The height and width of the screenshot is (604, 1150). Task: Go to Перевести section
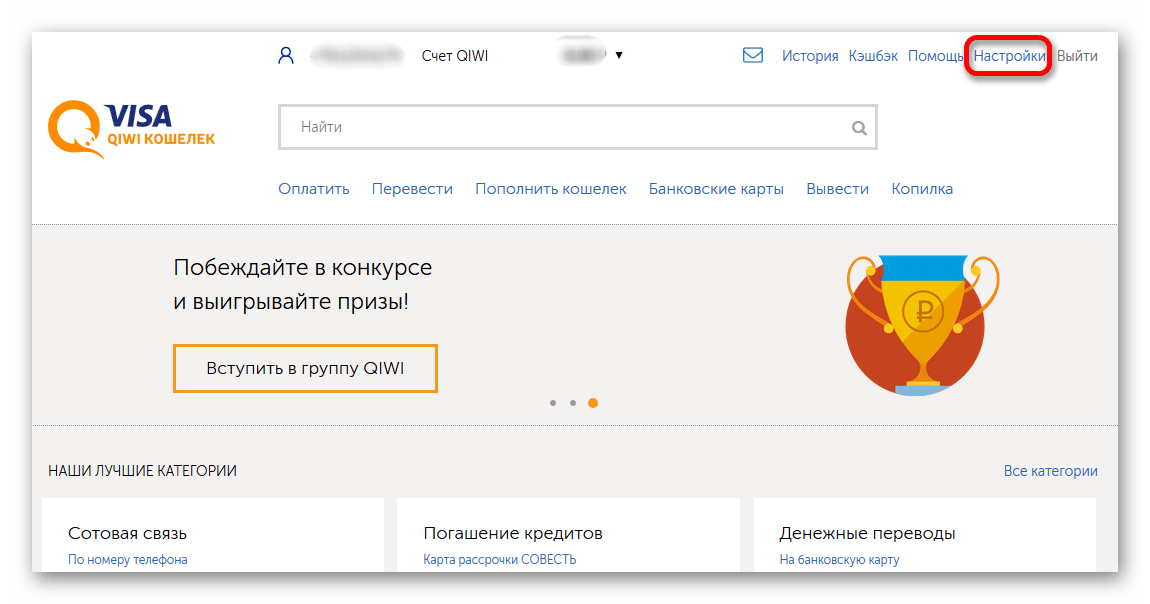[x=412, y=189]
